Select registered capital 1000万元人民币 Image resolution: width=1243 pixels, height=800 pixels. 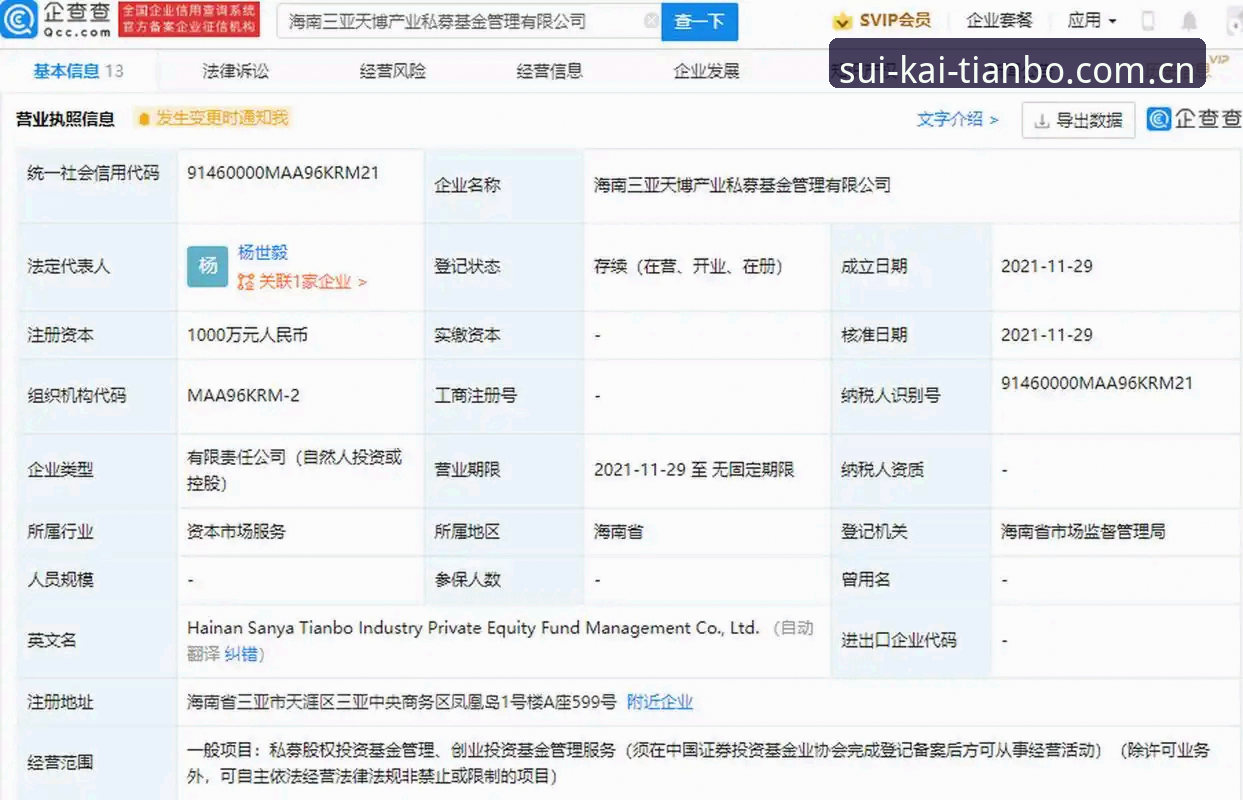[x=247, y=335]
